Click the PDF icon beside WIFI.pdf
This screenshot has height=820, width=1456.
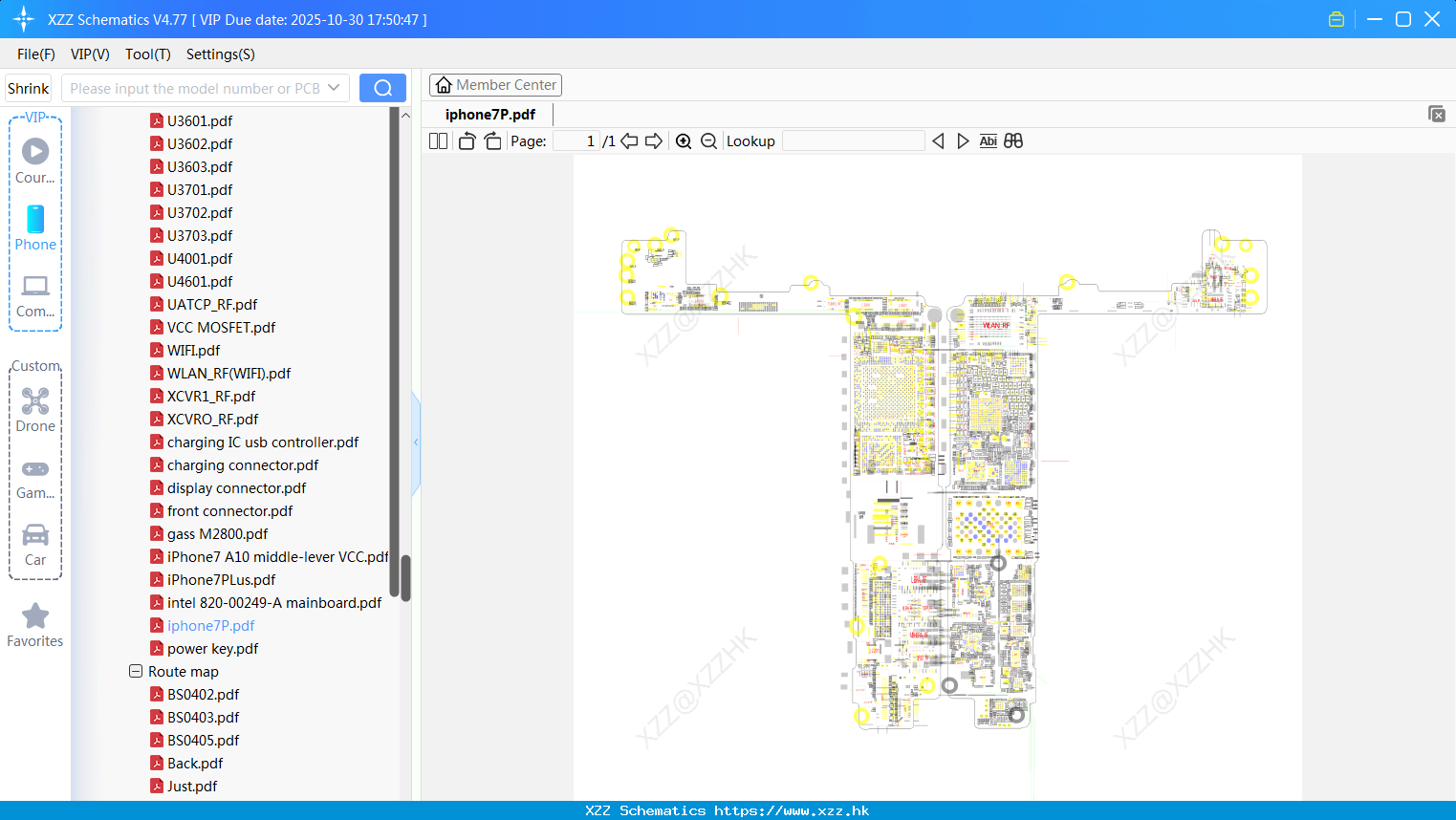point(157,350)
